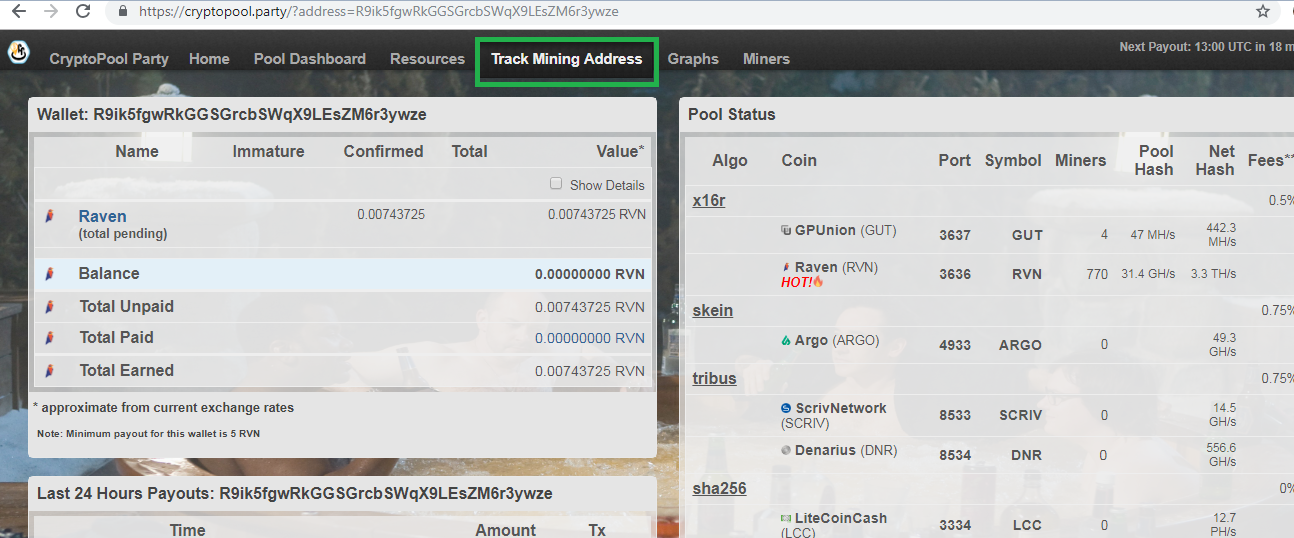Open Miners page from navigation
This screenshot has height=538, width=1294.
click(x=766, y=59)
